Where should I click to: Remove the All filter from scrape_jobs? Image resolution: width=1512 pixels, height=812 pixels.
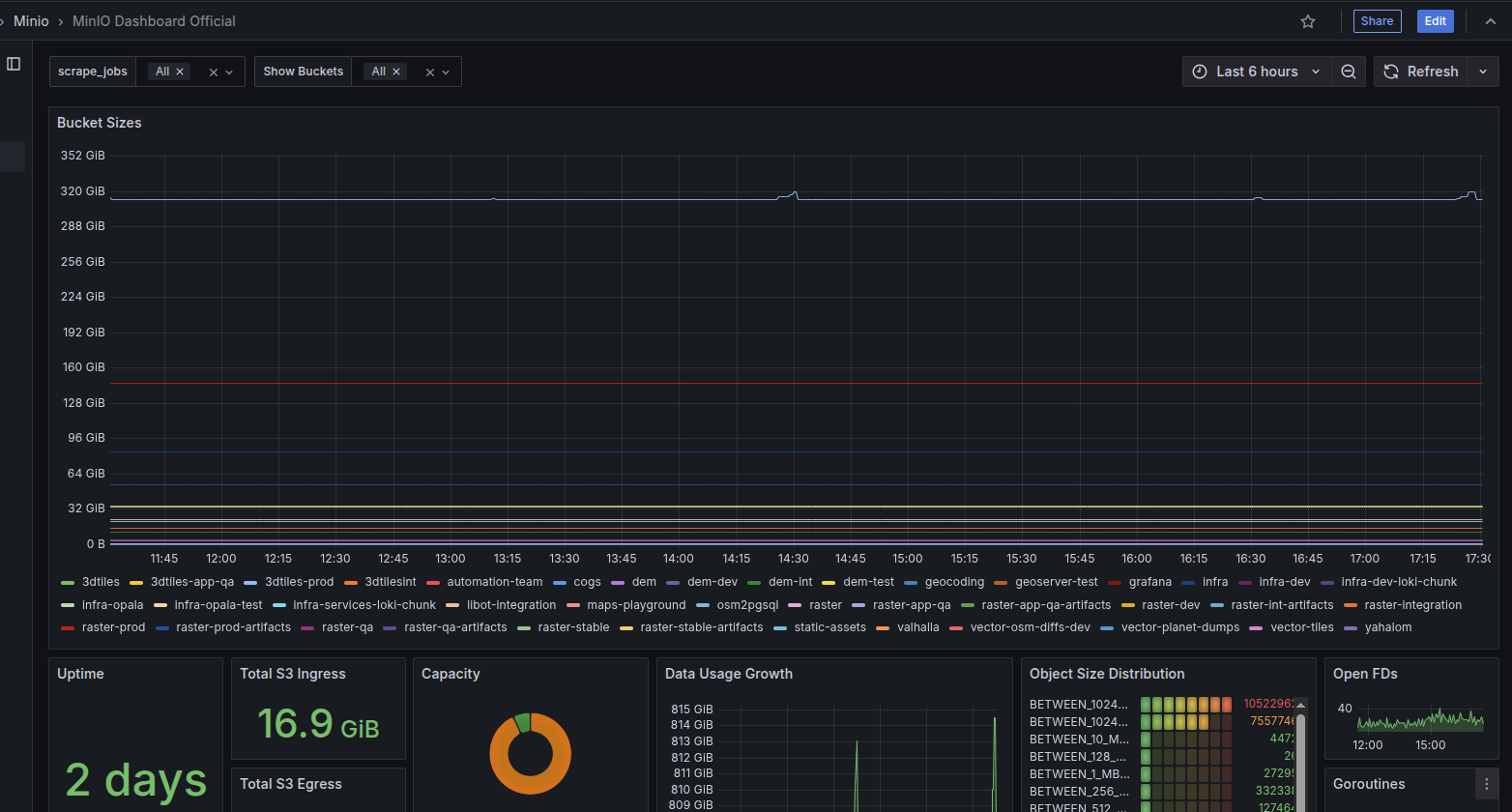(179, 71)
